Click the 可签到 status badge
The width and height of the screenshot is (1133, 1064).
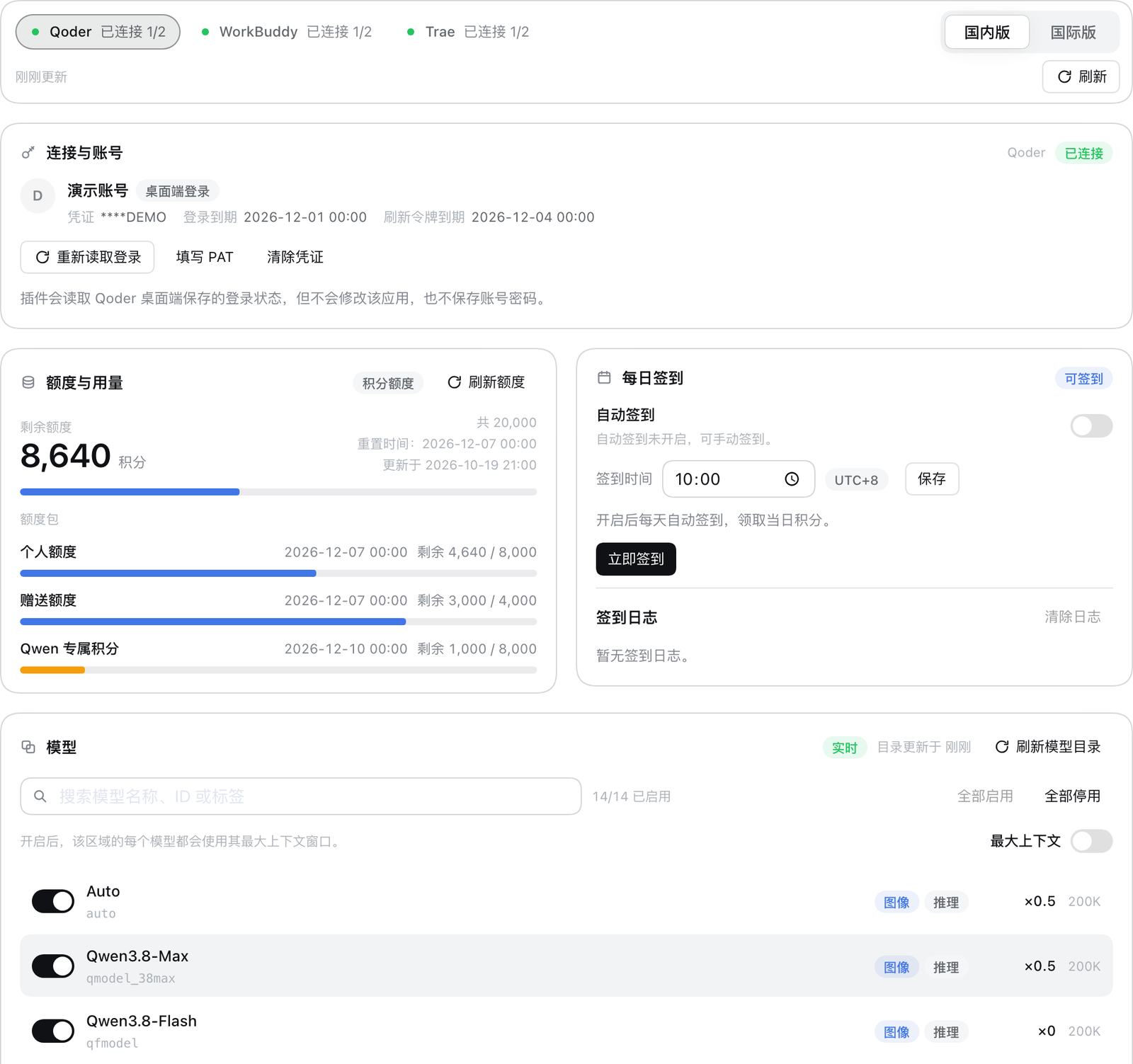tap(1083, 379)
